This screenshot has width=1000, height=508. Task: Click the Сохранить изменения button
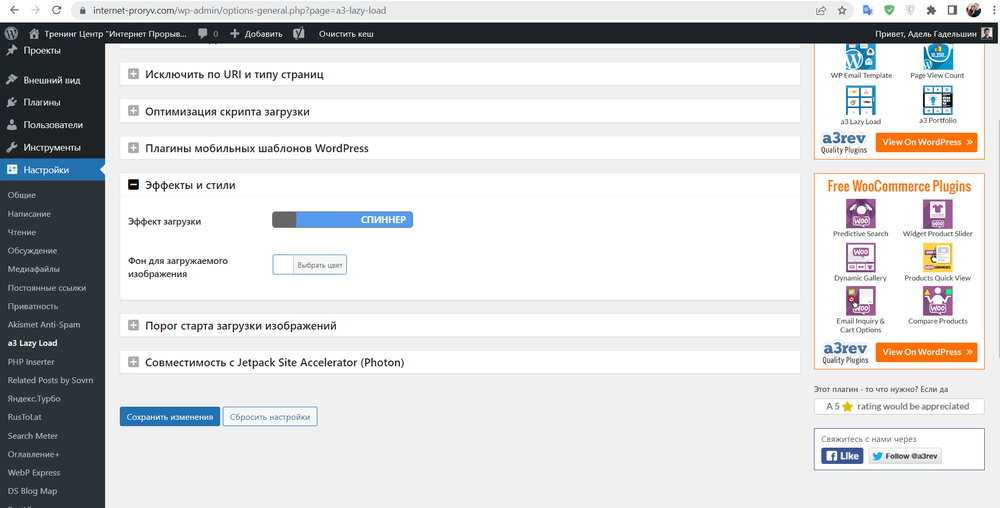pos(169,417)
